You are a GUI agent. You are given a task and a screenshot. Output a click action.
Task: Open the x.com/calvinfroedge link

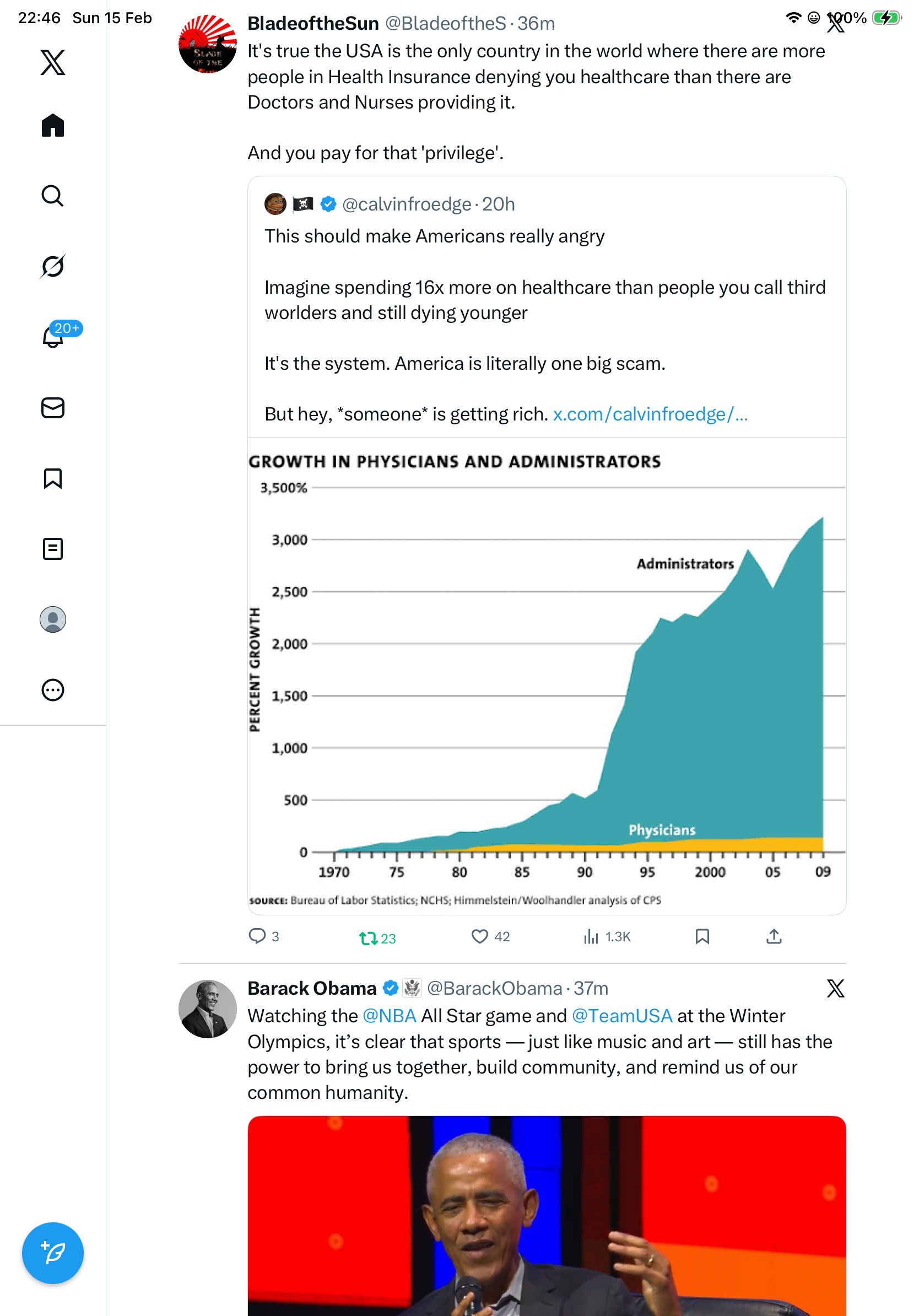650,414
